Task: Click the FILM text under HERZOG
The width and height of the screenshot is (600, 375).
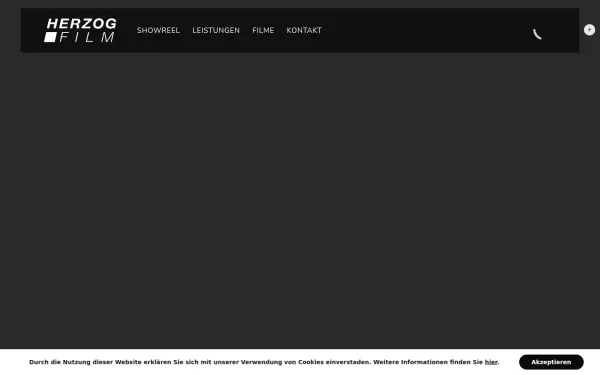Action: [87, 37]
